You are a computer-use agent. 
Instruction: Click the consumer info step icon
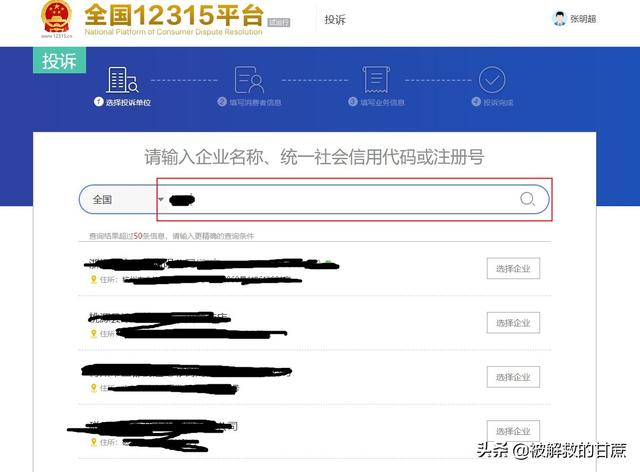[249, 80]
